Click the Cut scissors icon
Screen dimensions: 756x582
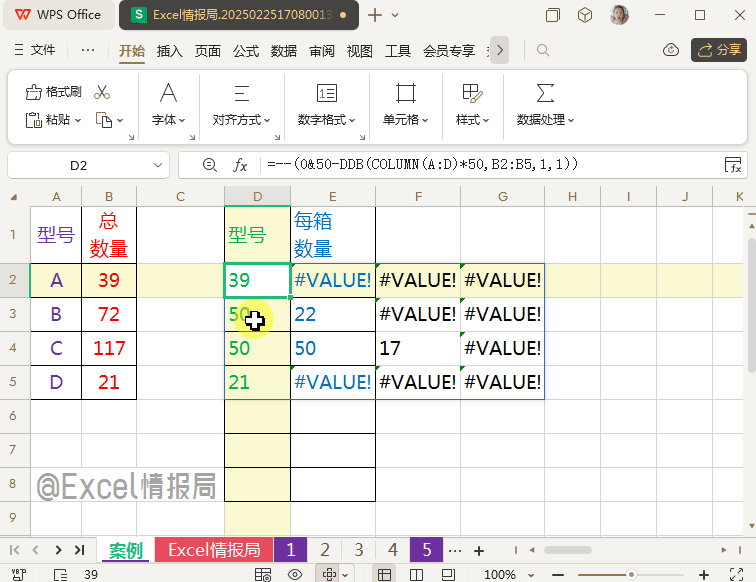[x=102, y=92]
